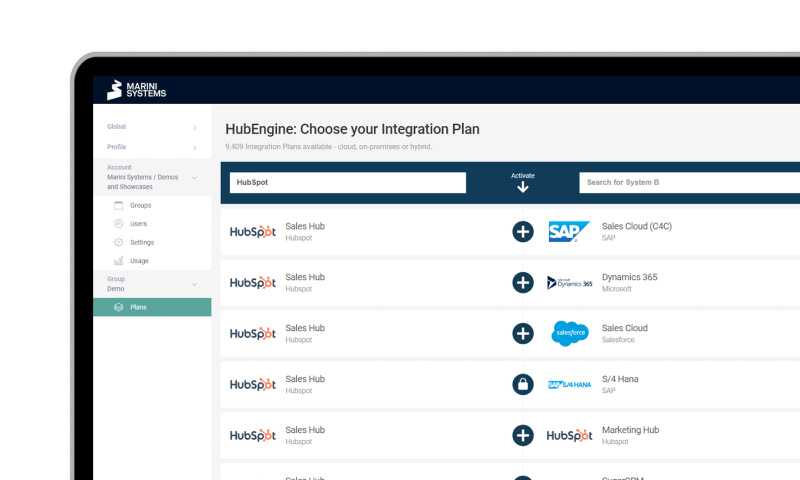
Task: Collapse the Account section chevron
Action: 194,178
